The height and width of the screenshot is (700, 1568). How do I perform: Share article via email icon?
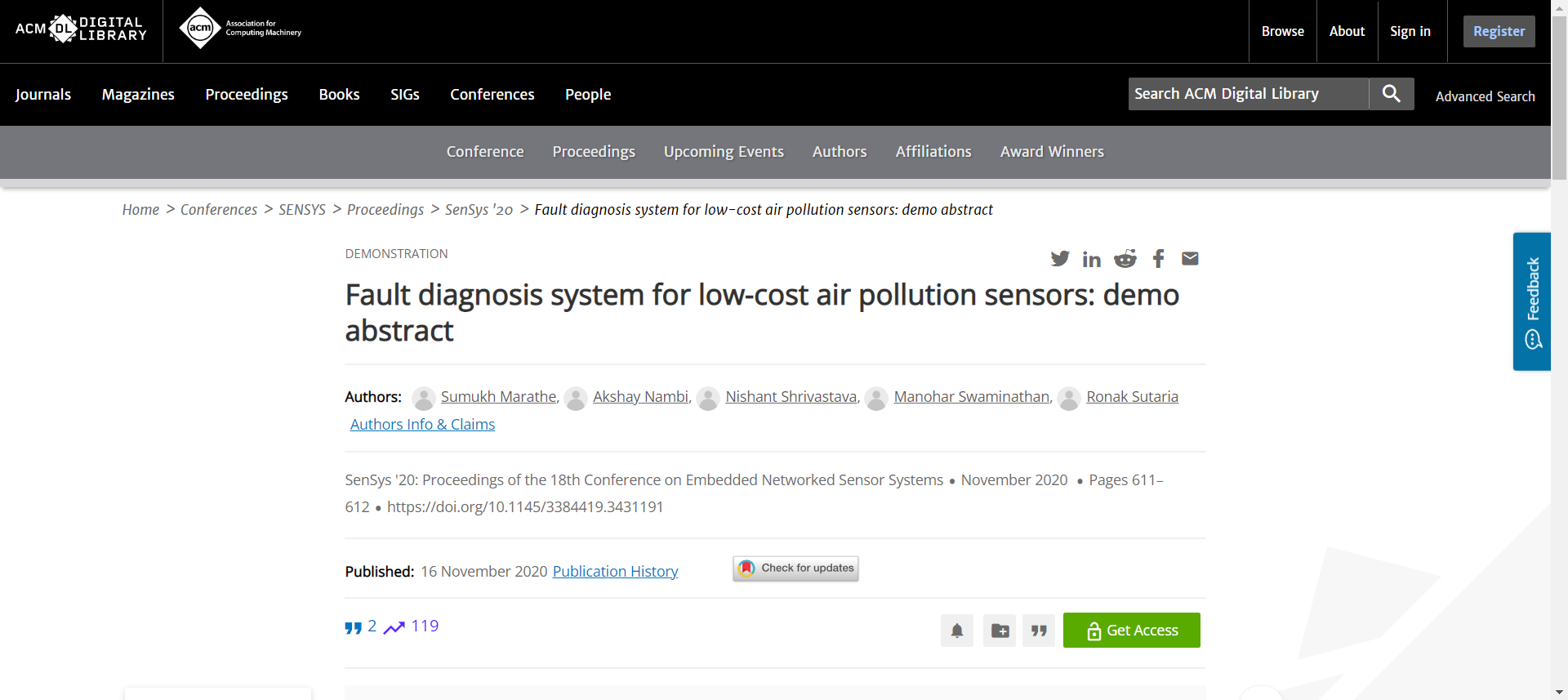click(x=1190, y=259)
